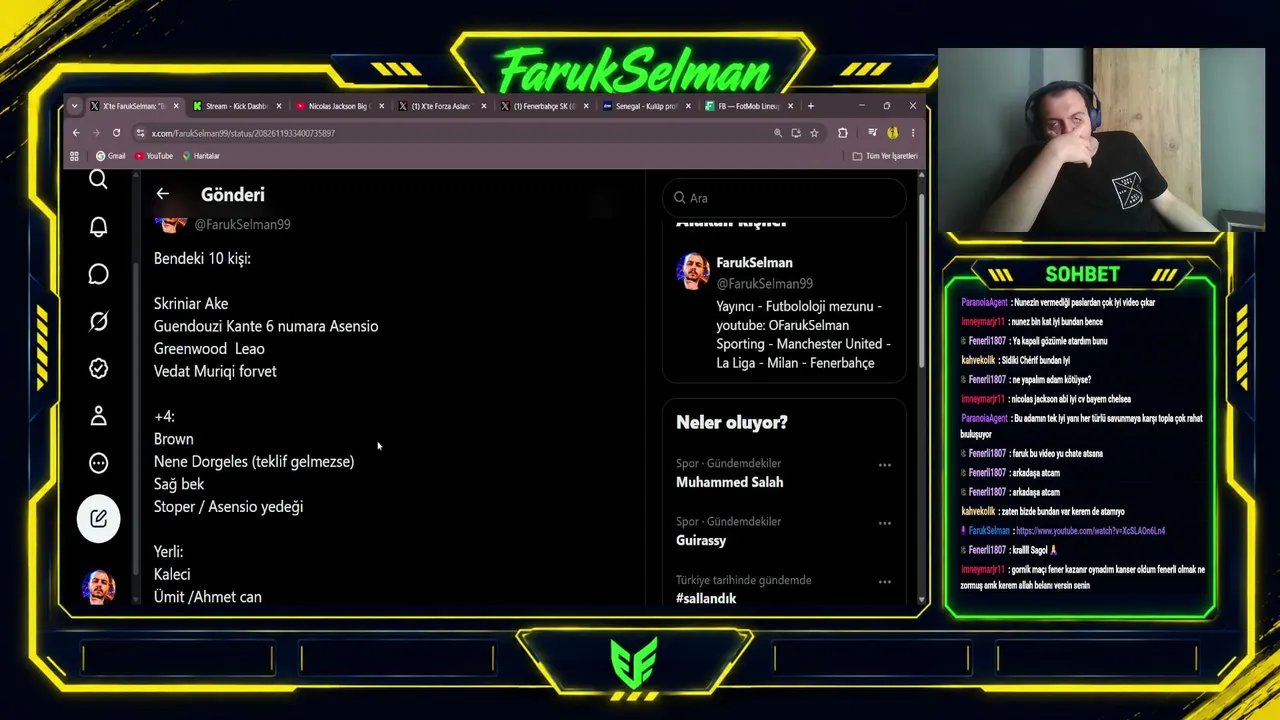Switch to the Senegal - Kulüp profili tab
This screenshot has width=1280, height=720.
pos(645,106)
